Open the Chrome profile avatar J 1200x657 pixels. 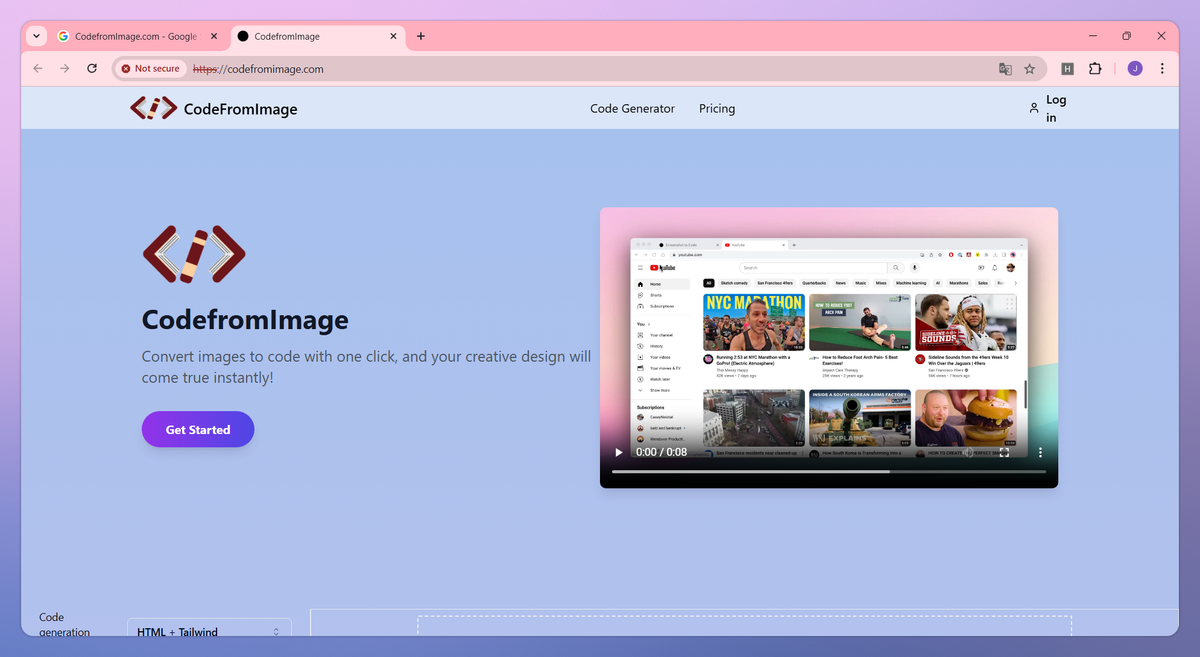click(x=1135, y=69)
